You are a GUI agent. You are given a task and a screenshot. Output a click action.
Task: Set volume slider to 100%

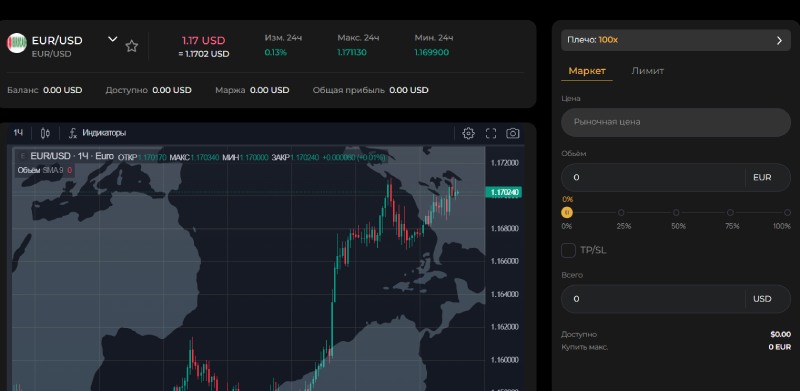[x=787, y=212]
